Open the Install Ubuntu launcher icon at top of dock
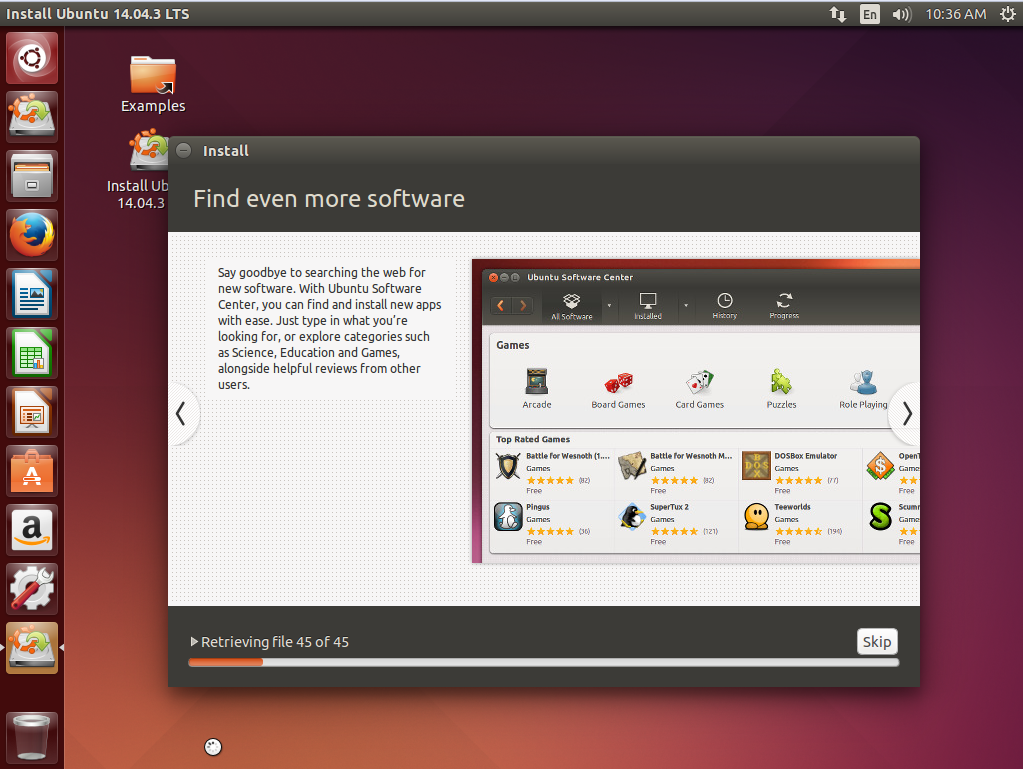This screenshot has height=769, width=1023. pyautogui.click(x=32, y=117)
